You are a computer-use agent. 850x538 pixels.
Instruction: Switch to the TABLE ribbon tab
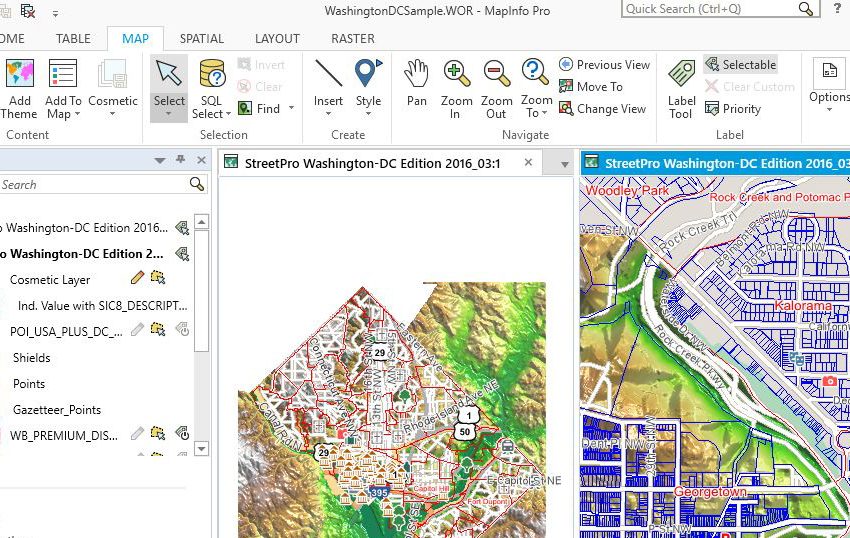(73, 39)
